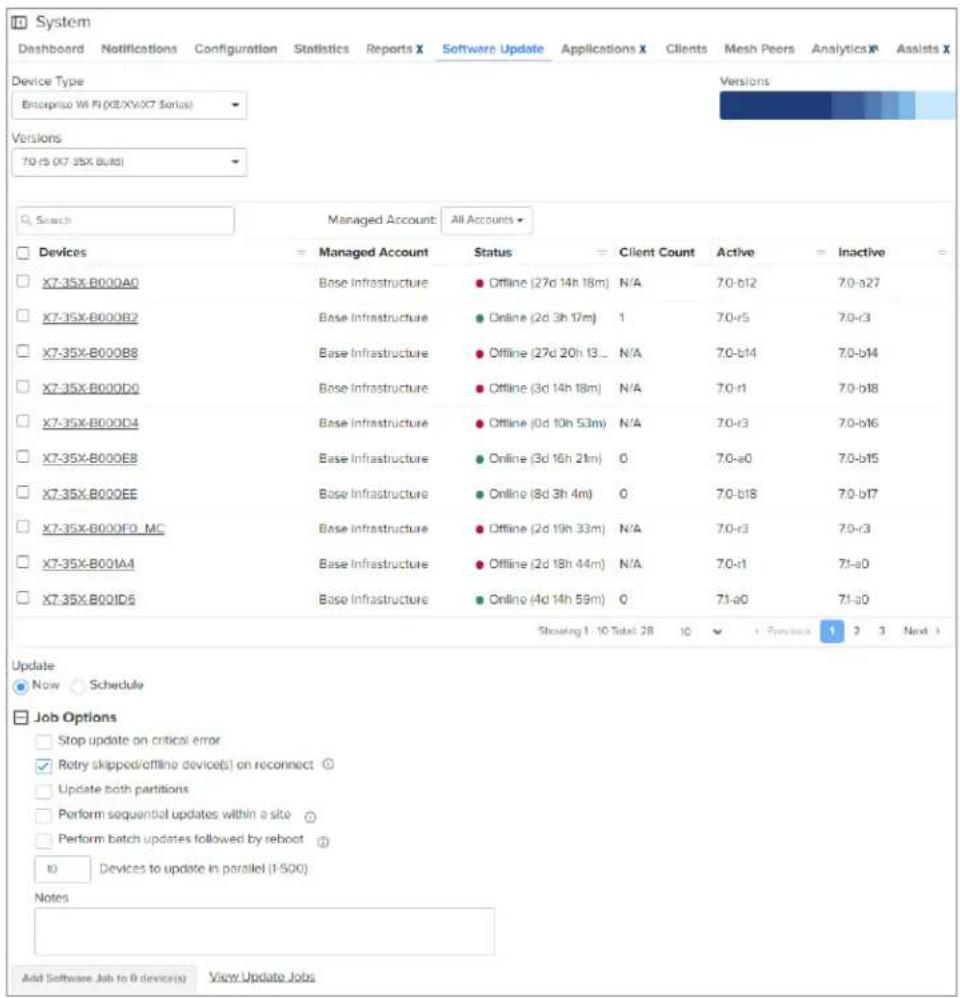Viewport: 960px width, 998px height.
Task: Go to page 2 of devices
Action: [x=857, y=631]
